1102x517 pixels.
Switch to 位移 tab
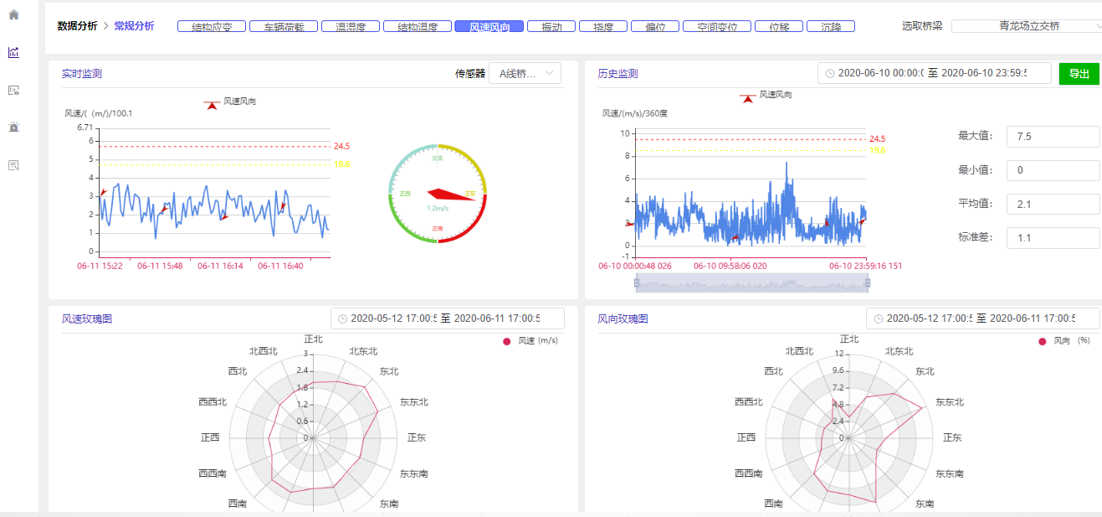[x=778, y=27]
